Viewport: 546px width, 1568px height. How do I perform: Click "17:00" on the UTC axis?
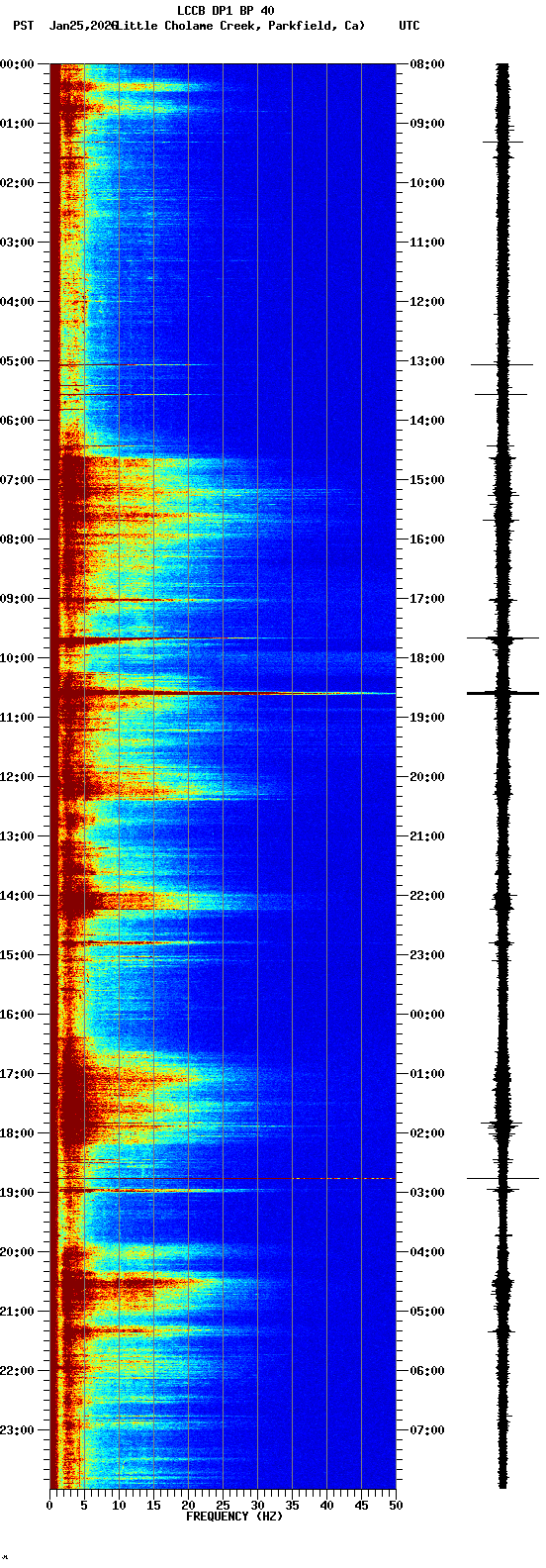click(427, 599)
